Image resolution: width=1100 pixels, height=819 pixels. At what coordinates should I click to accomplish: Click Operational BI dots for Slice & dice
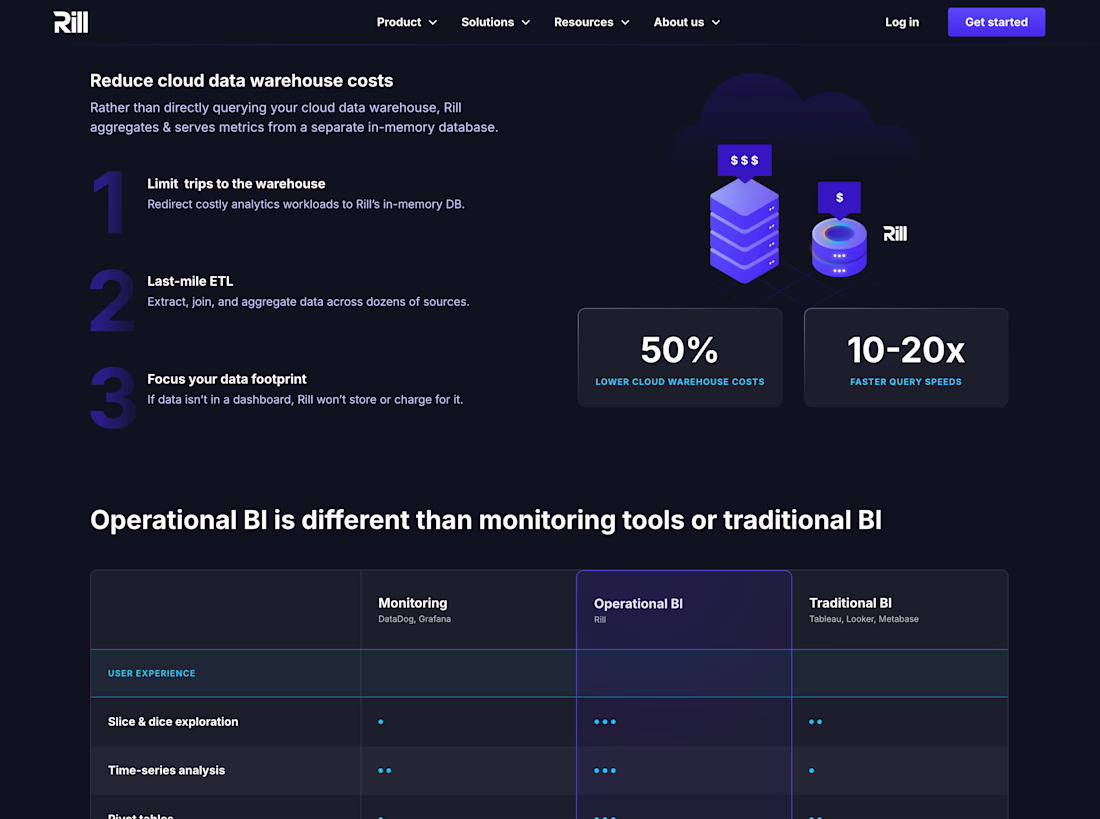pos(605,721)
